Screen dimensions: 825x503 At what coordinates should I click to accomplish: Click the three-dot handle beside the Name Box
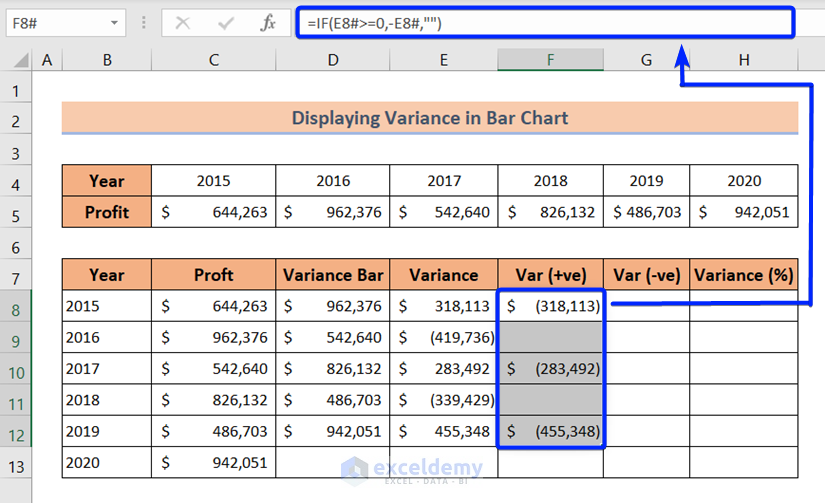[143, 23]
